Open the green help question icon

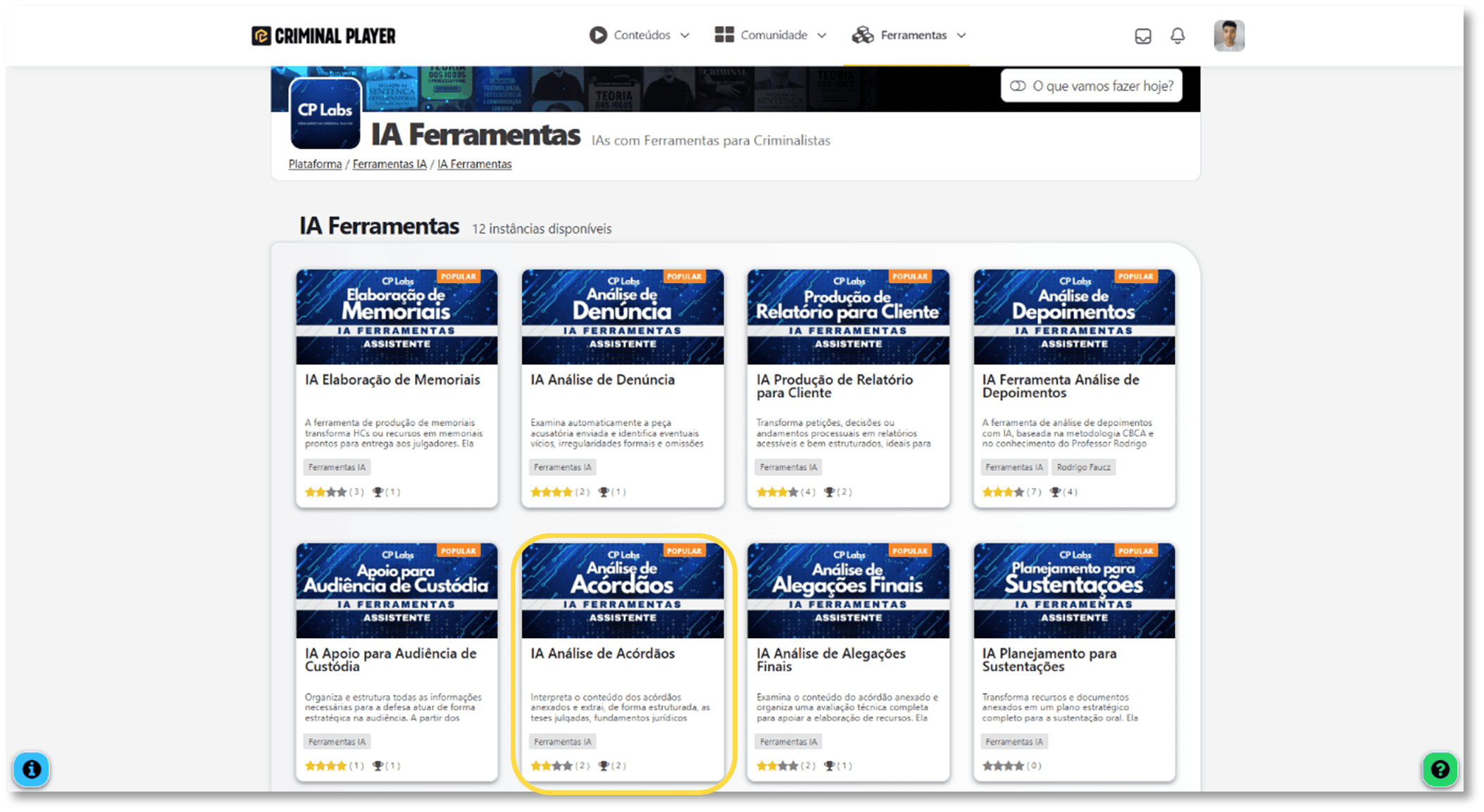click(x=1440, y=769)
